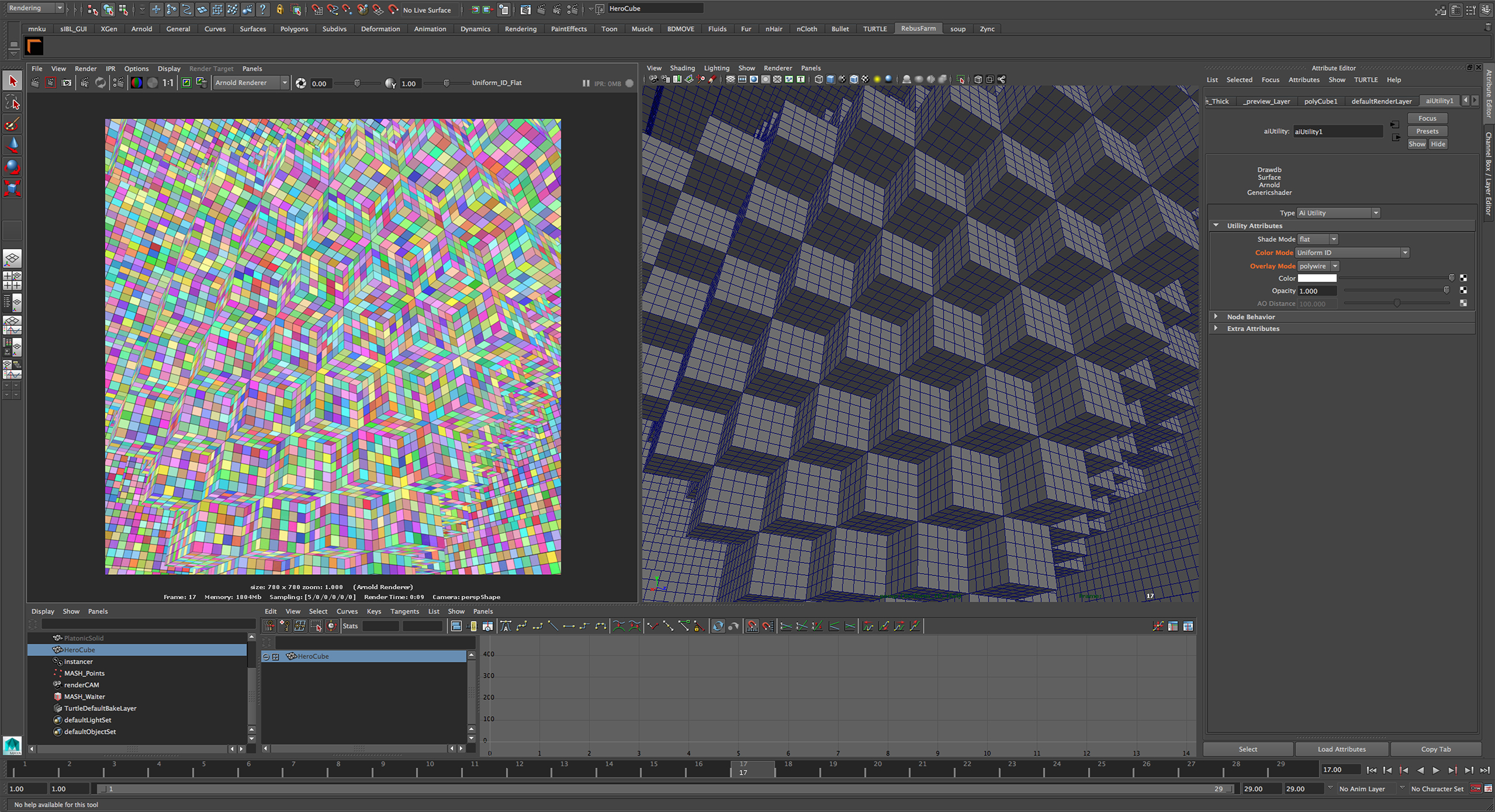Click the redo previous render refresh icon
The image size is (1495, 812).
101,83
